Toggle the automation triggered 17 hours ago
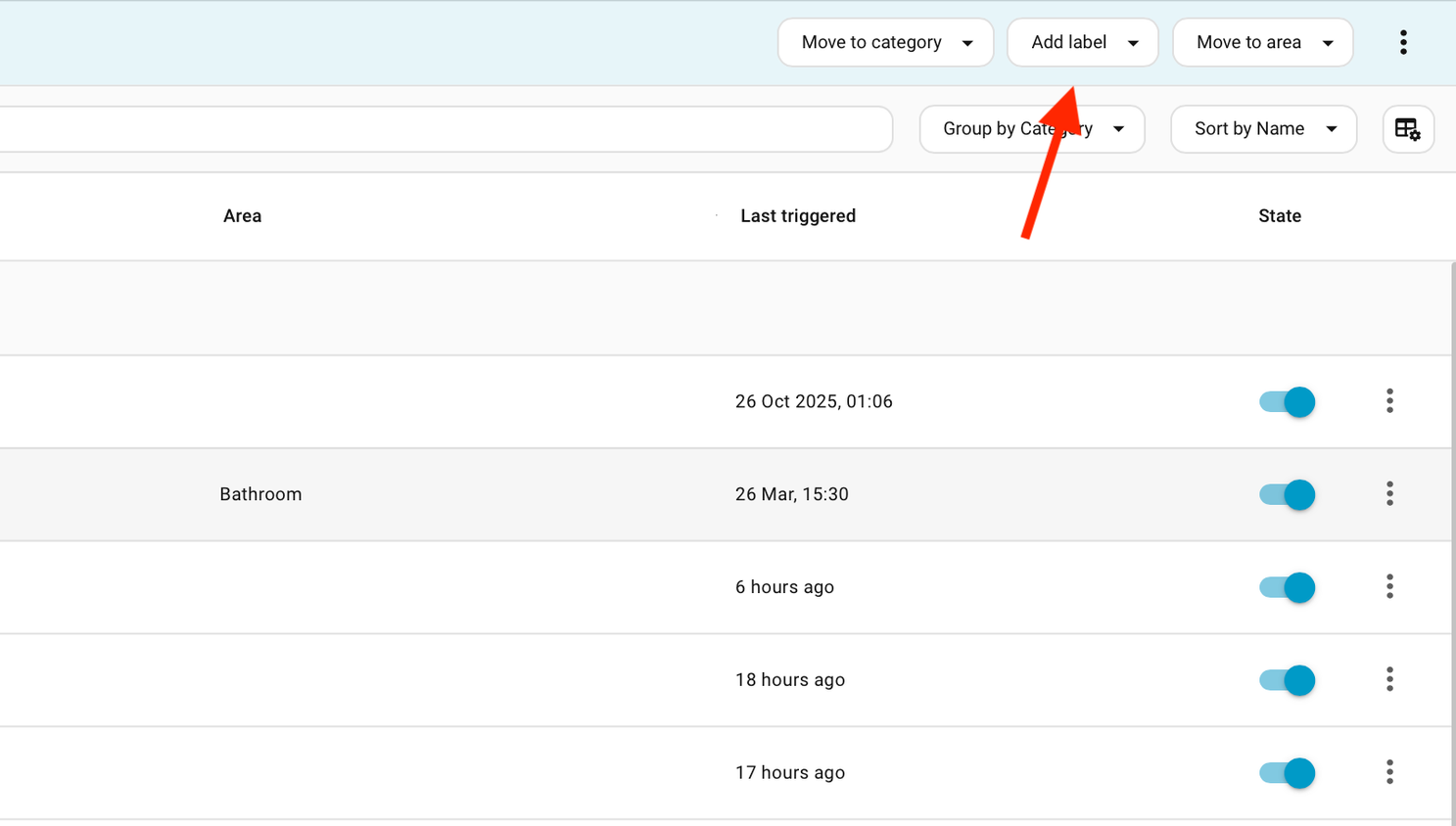 tap(1287, 773)
